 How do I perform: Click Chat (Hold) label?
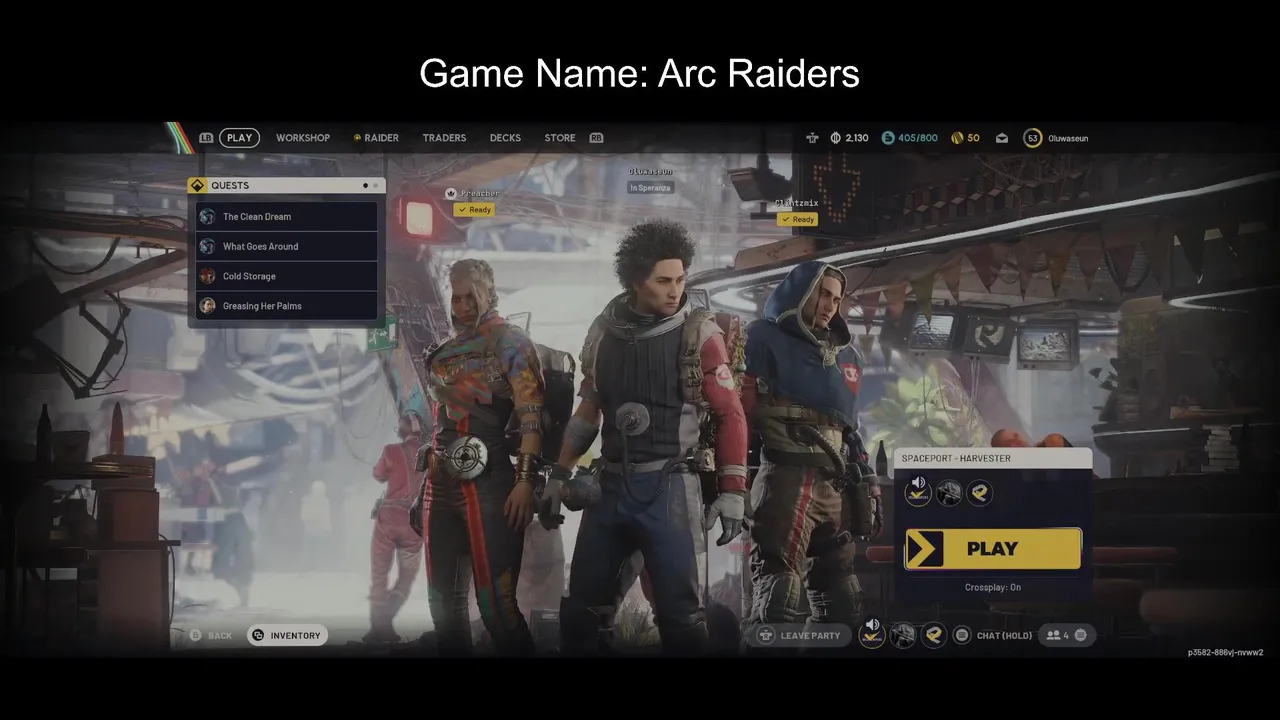click(x=1004, y=635)
